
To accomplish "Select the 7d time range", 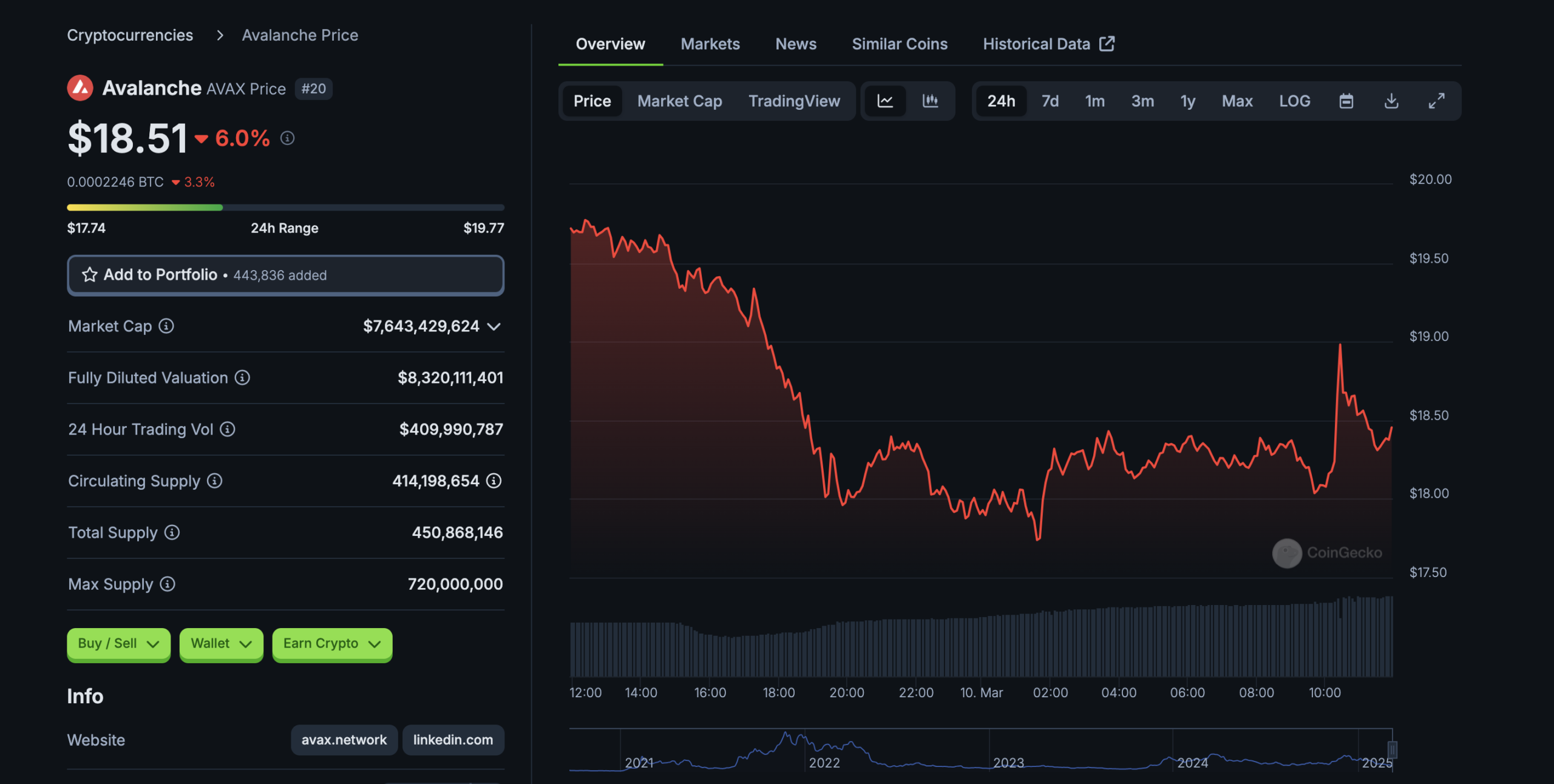I will (1050, 101).
